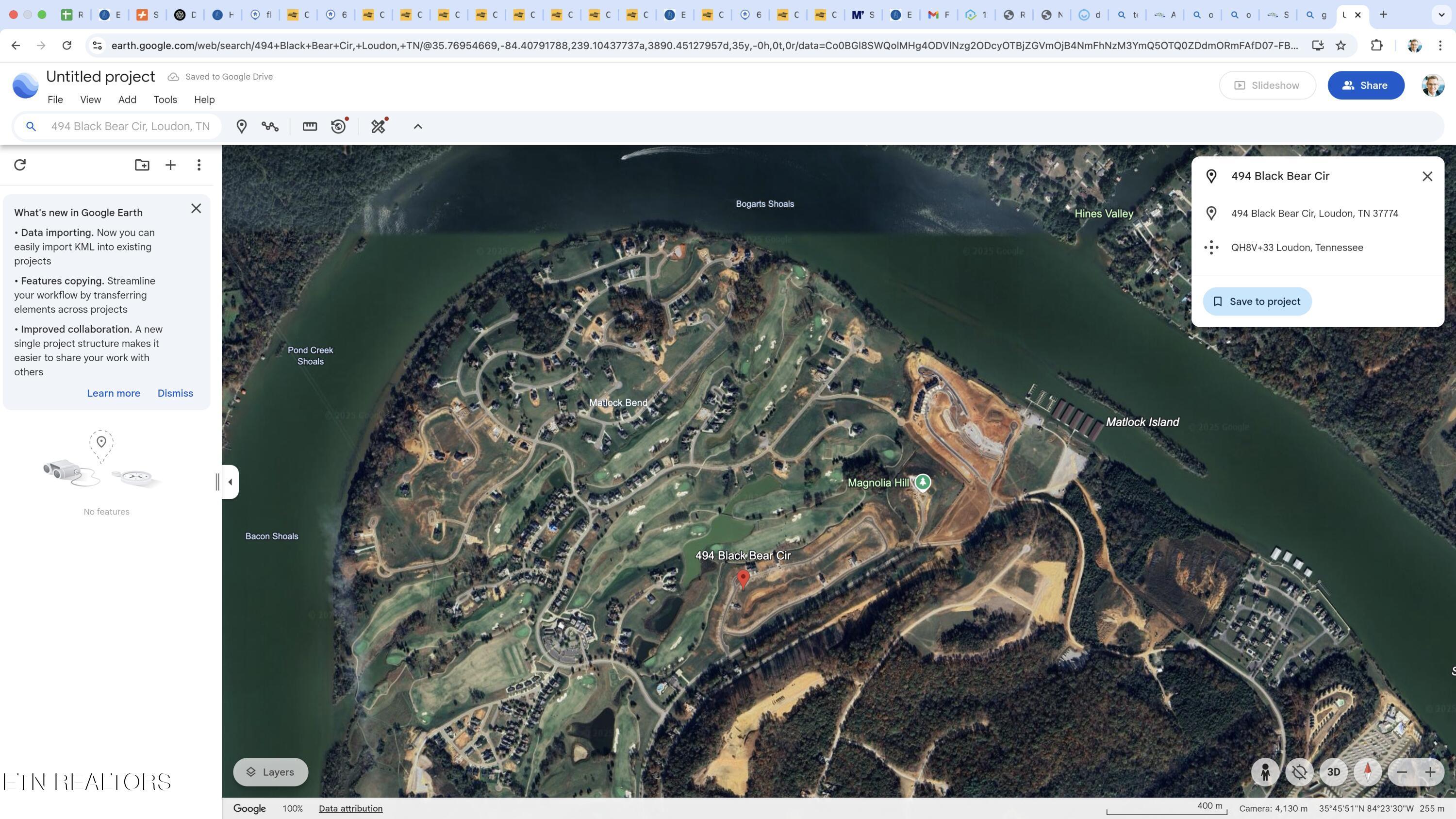This screenshot has height=819, width=1456.
Task: Open Chrome's three-dot menu
Action: tap(1440, 45)
